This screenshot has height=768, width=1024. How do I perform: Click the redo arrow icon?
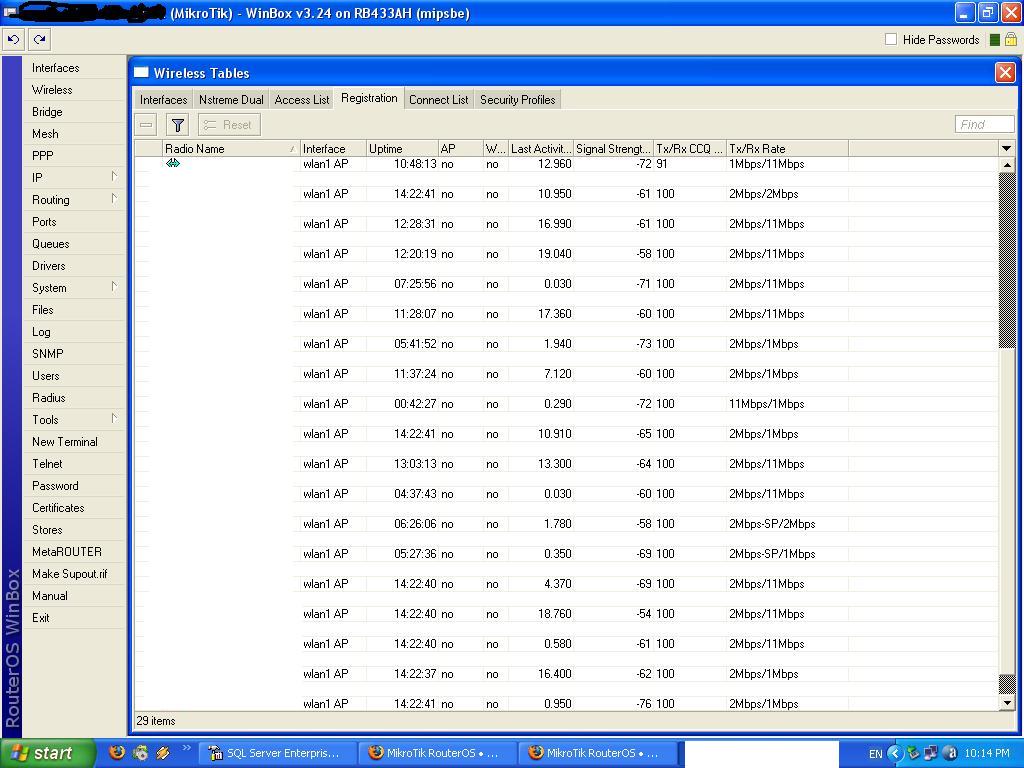point(39,39)
